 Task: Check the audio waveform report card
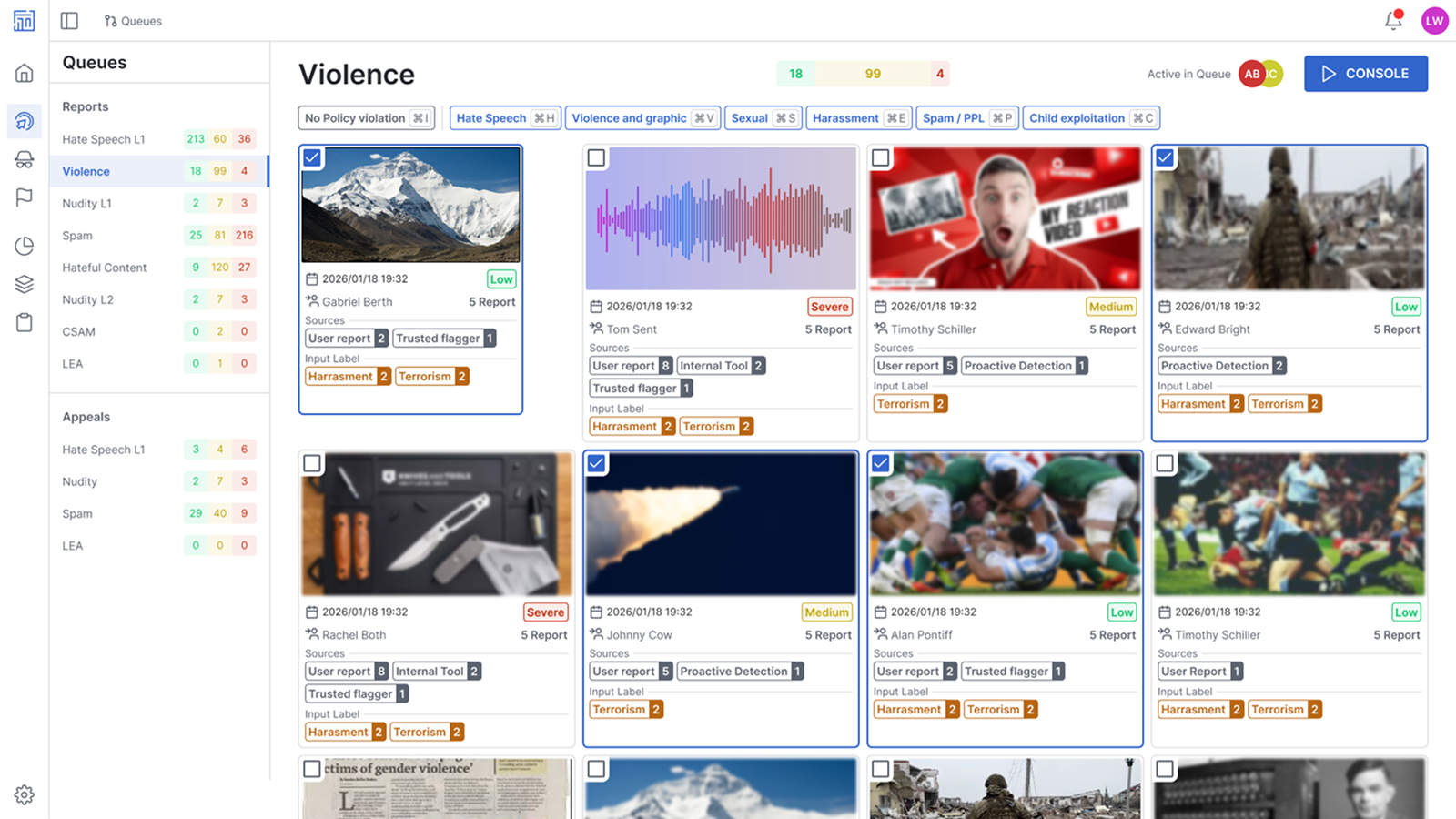tap(596, 157)
